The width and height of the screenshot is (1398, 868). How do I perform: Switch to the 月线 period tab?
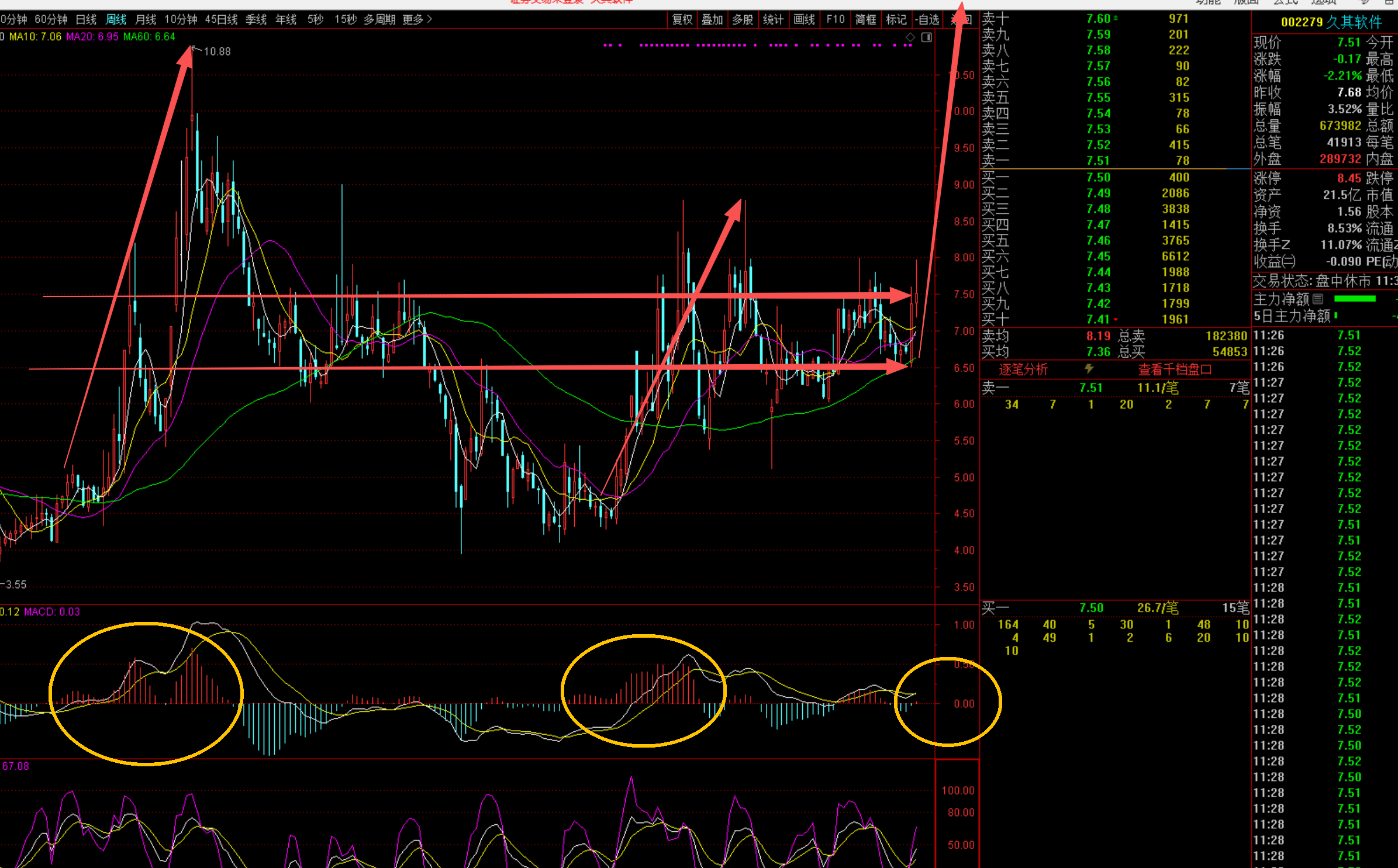(146, 19)
